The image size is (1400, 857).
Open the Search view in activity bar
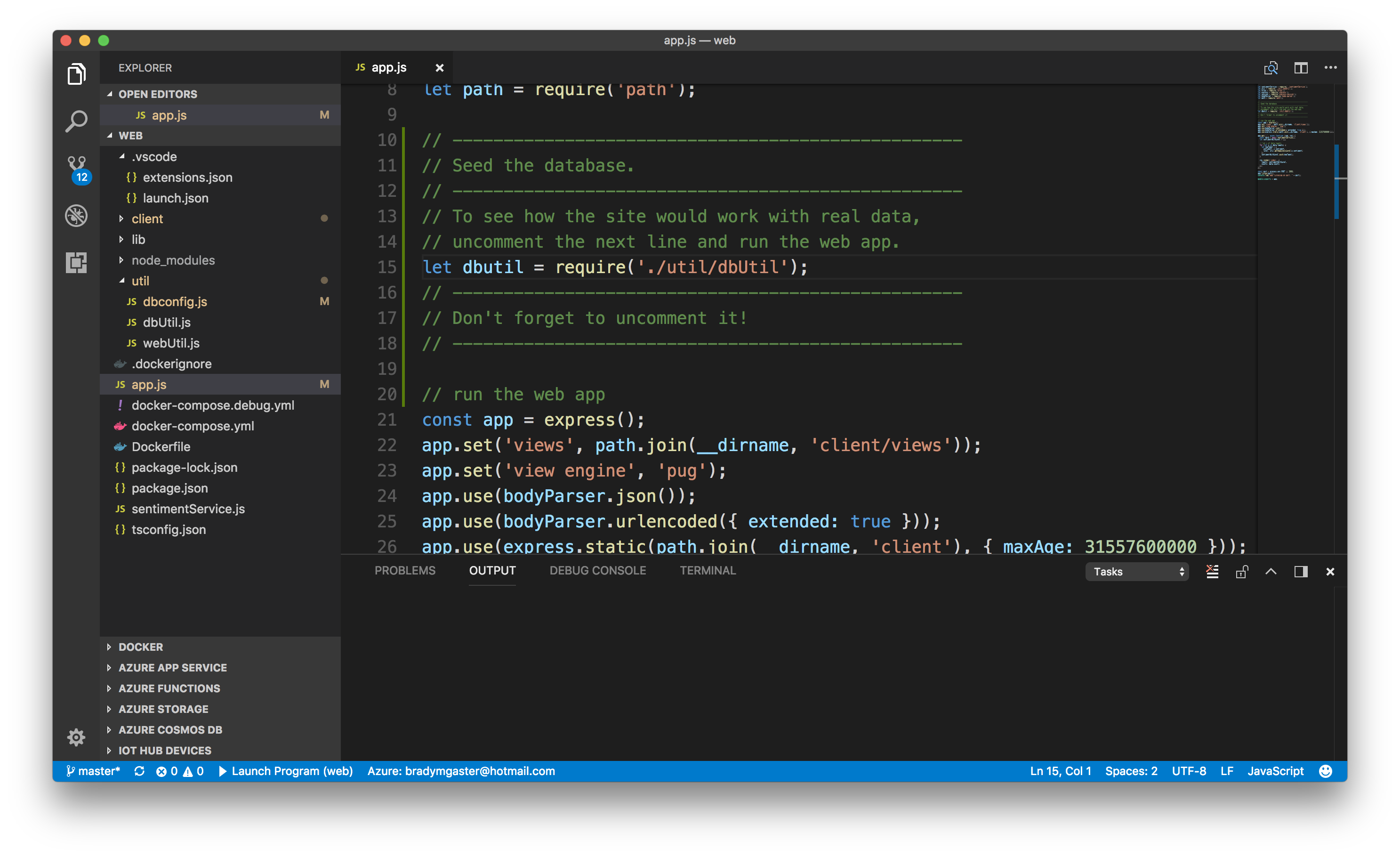pos(76,121)
